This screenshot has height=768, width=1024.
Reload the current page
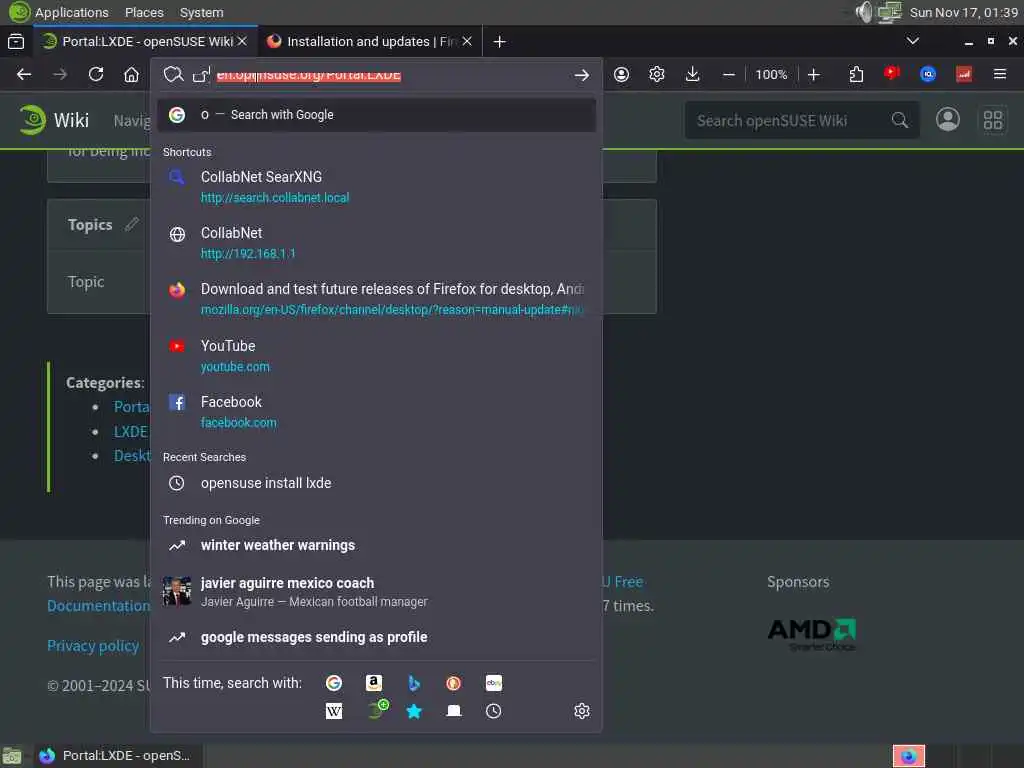[96, 74]
